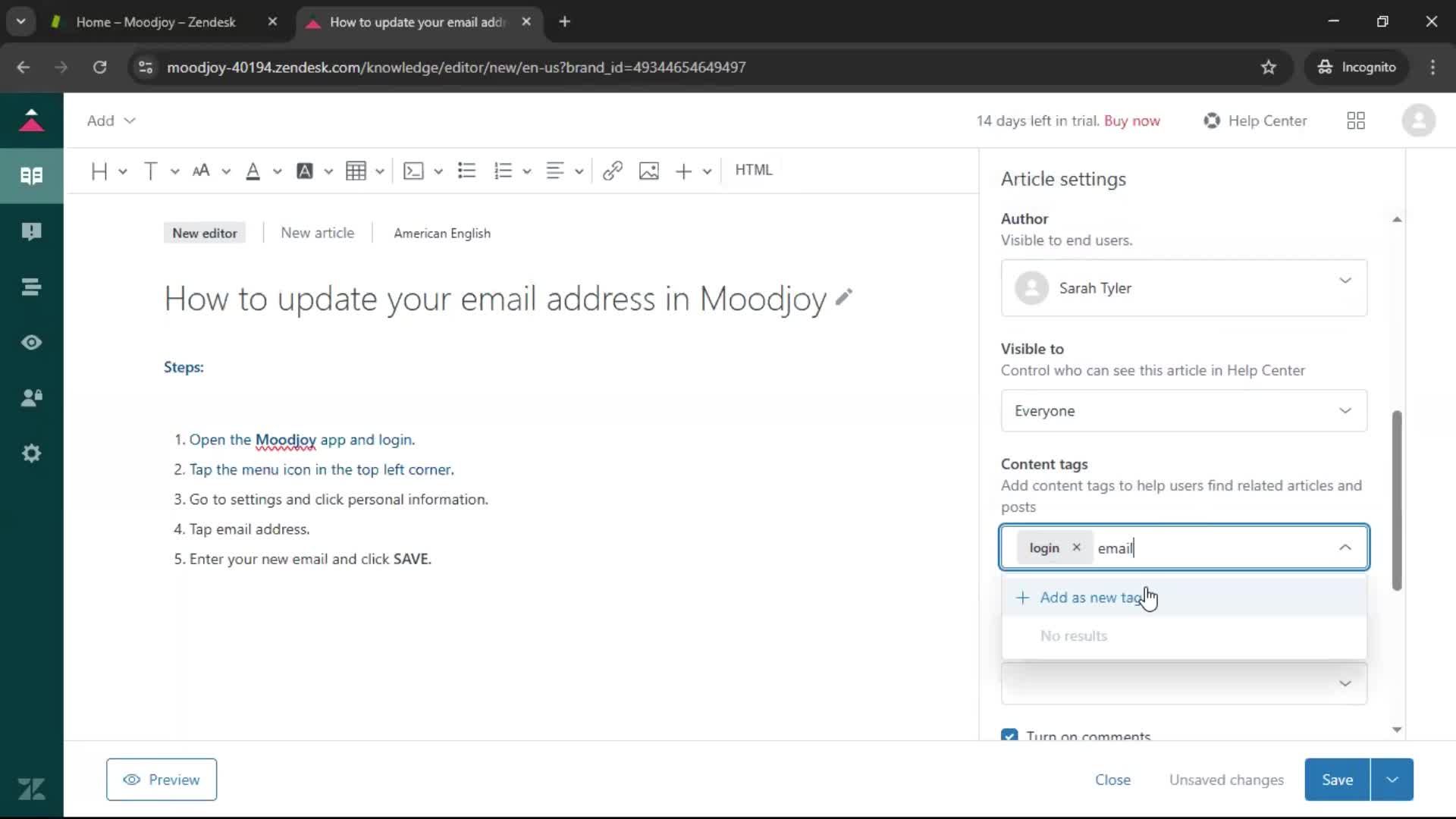Click the article settings scrollbar thumb
The image size is (1456, 819).
(1397, 500)
